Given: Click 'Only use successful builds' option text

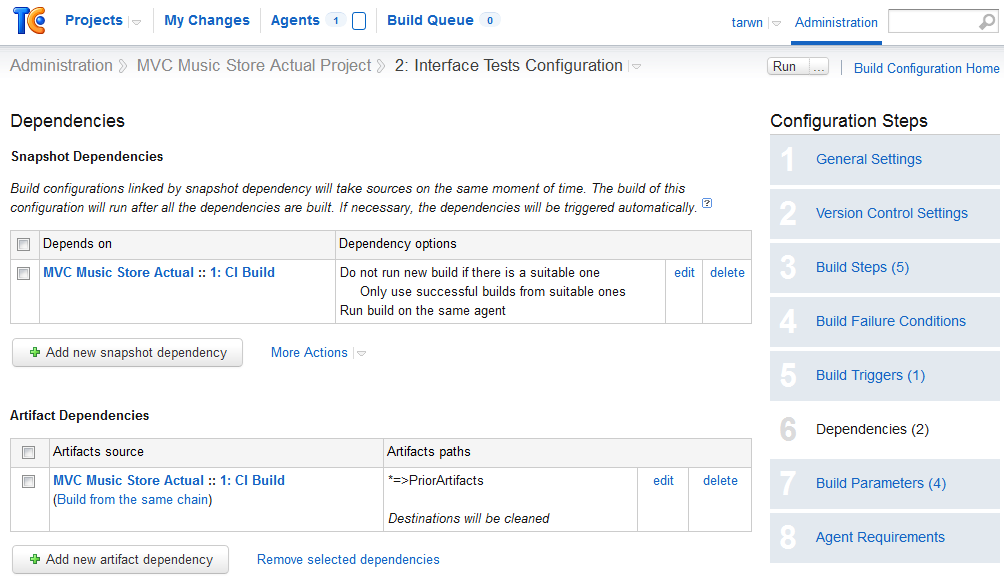Looking at the screenshot, I should (x=492, y=292).
